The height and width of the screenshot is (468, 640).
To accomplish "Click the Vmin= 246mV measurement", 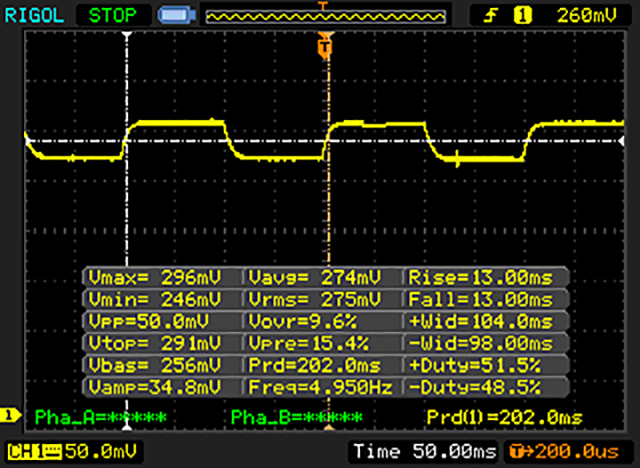I will [x=155, y=300].
